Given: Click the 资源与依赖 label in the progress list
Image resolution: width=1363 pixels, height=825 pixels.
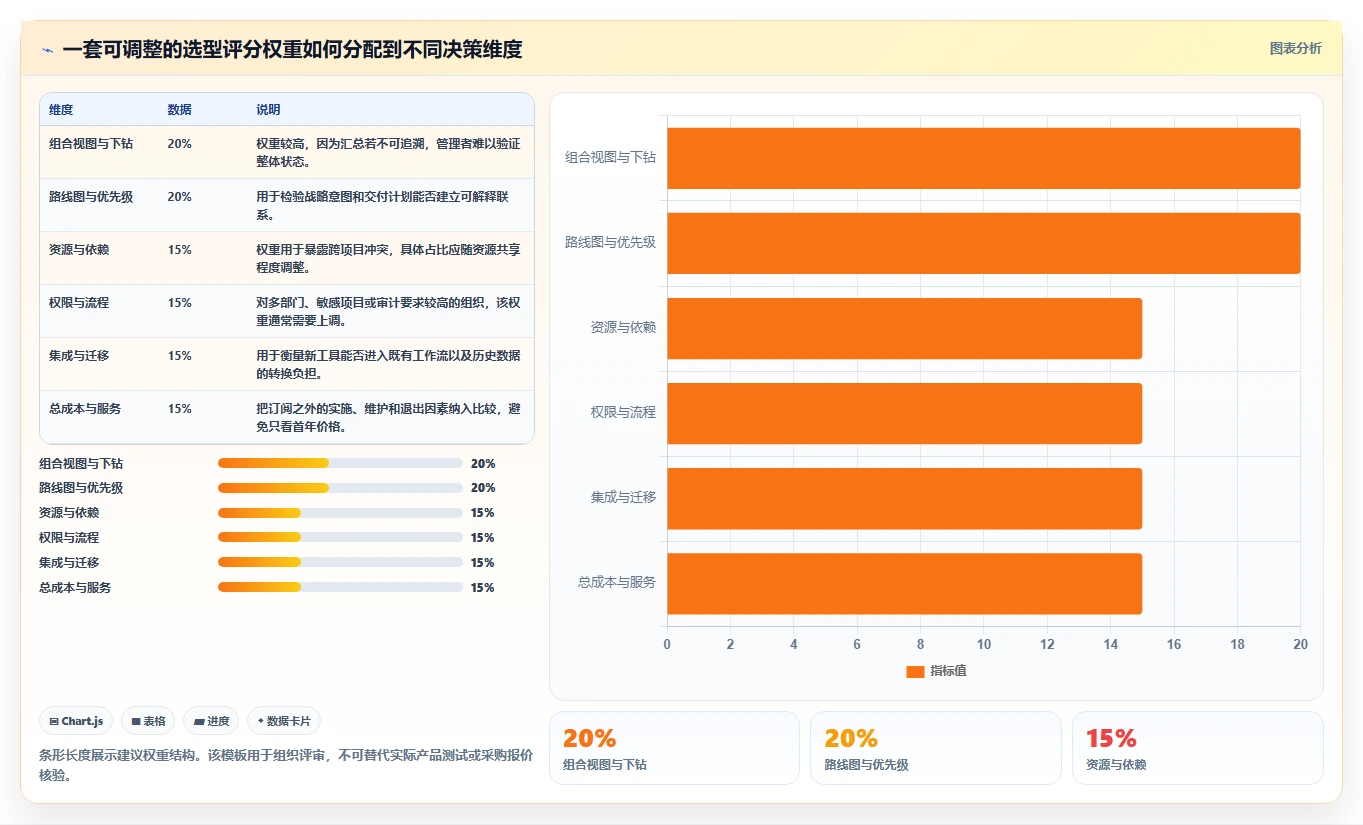Looking at the screenshot, I should click(69, 513).
